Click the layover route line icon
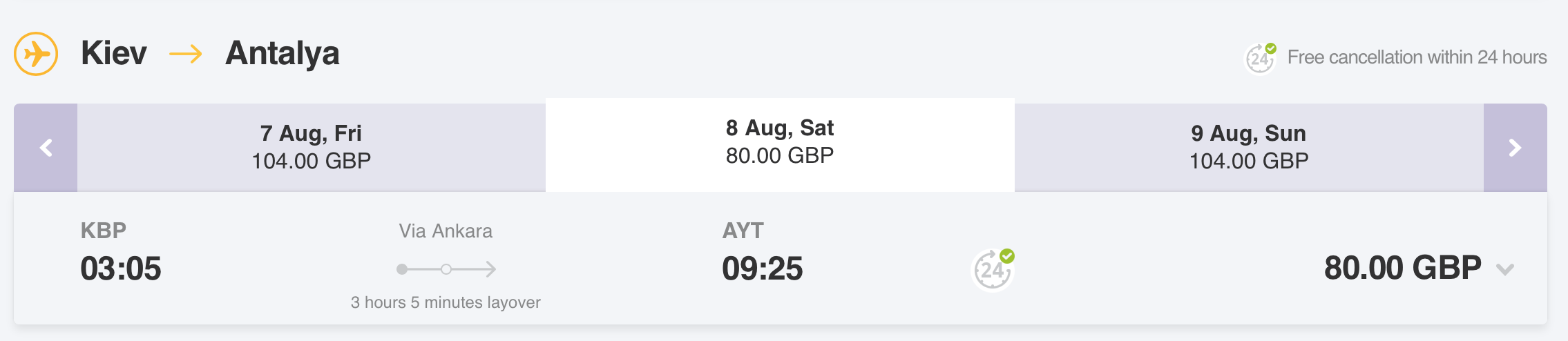This screenshot has width=1568, height=341. click(x=446, y=269)
